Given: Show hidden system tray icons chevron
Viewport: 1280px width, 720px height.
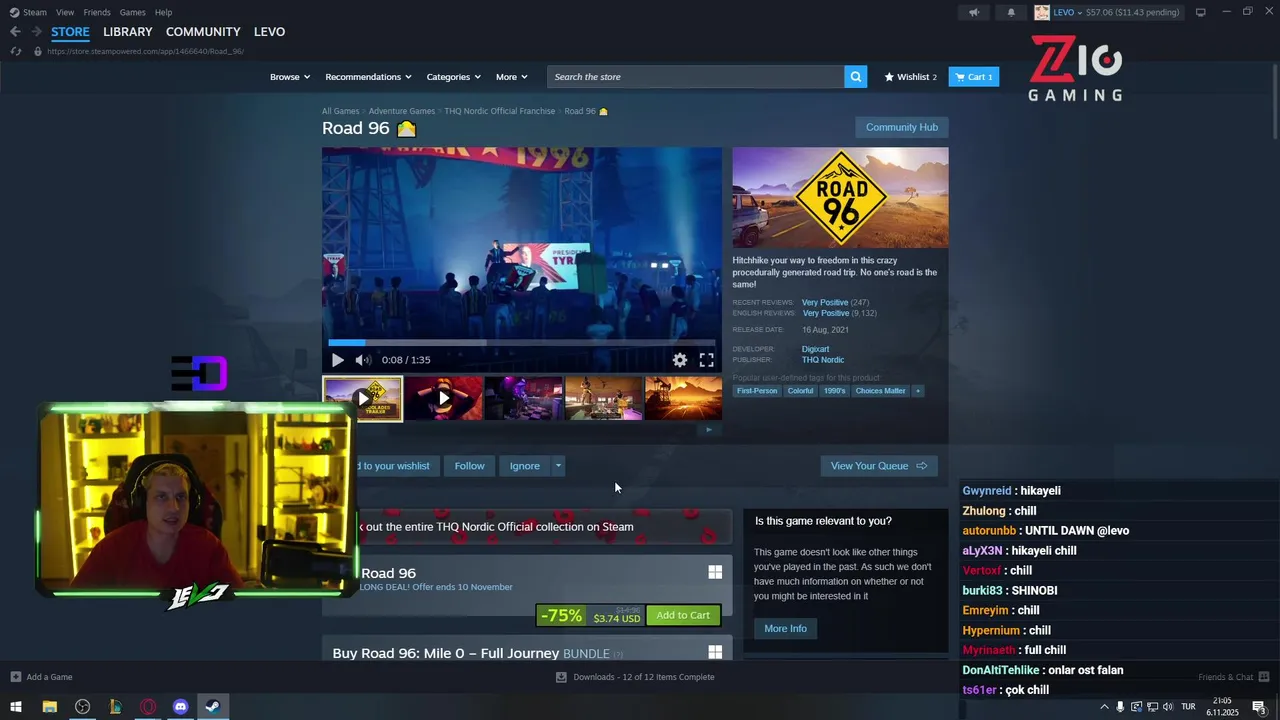Looking at the screenshot, I should tap(1104, 707).
